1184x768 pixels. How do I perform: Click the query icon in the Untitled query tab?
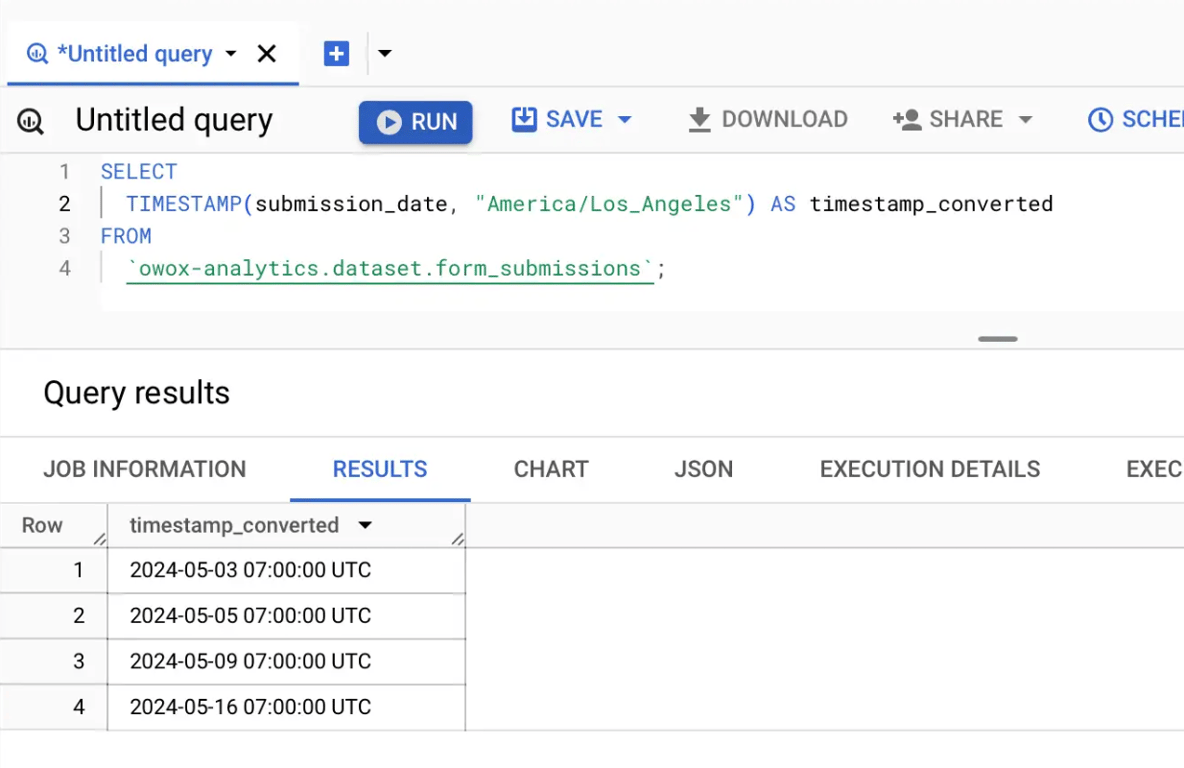coord(37,54)
